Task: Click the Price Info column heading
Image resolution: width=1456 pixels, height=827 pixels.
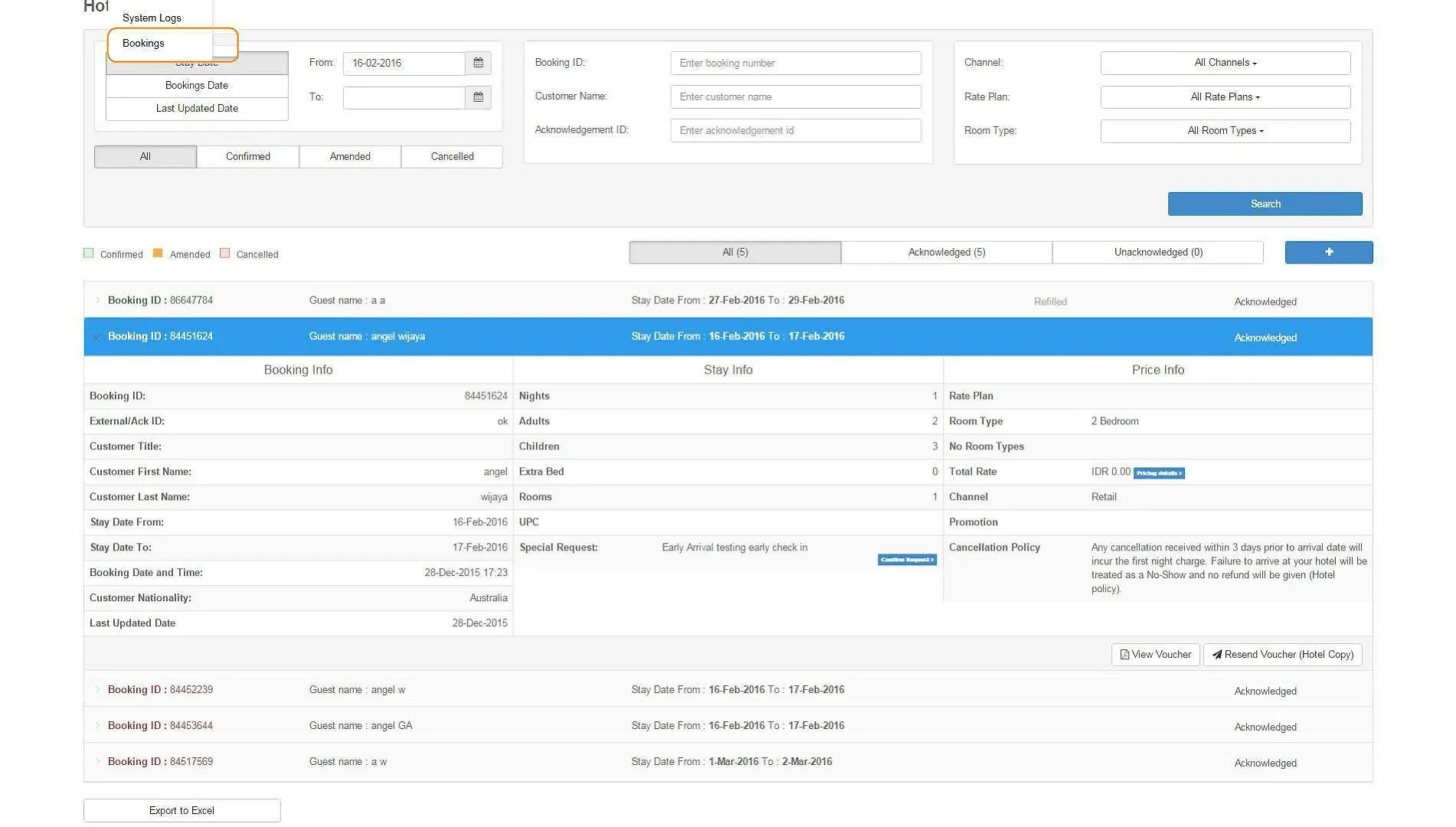Action: pos(1157,370)
